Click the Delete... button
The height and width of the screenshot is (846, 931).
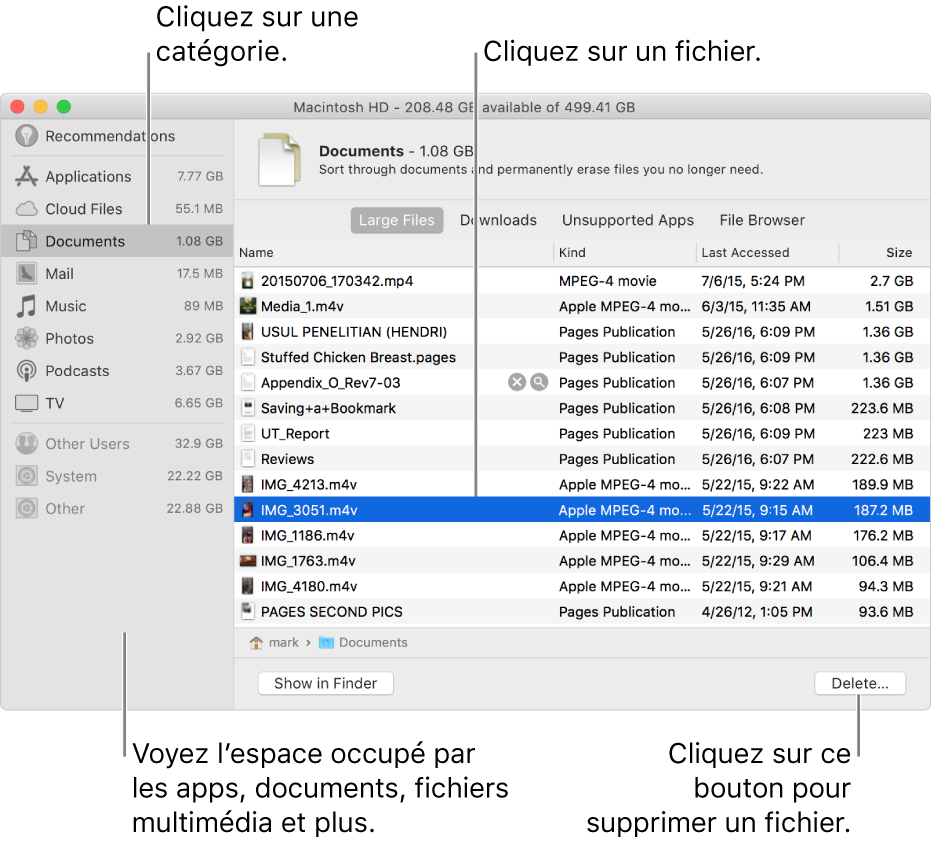pos(860,683)
